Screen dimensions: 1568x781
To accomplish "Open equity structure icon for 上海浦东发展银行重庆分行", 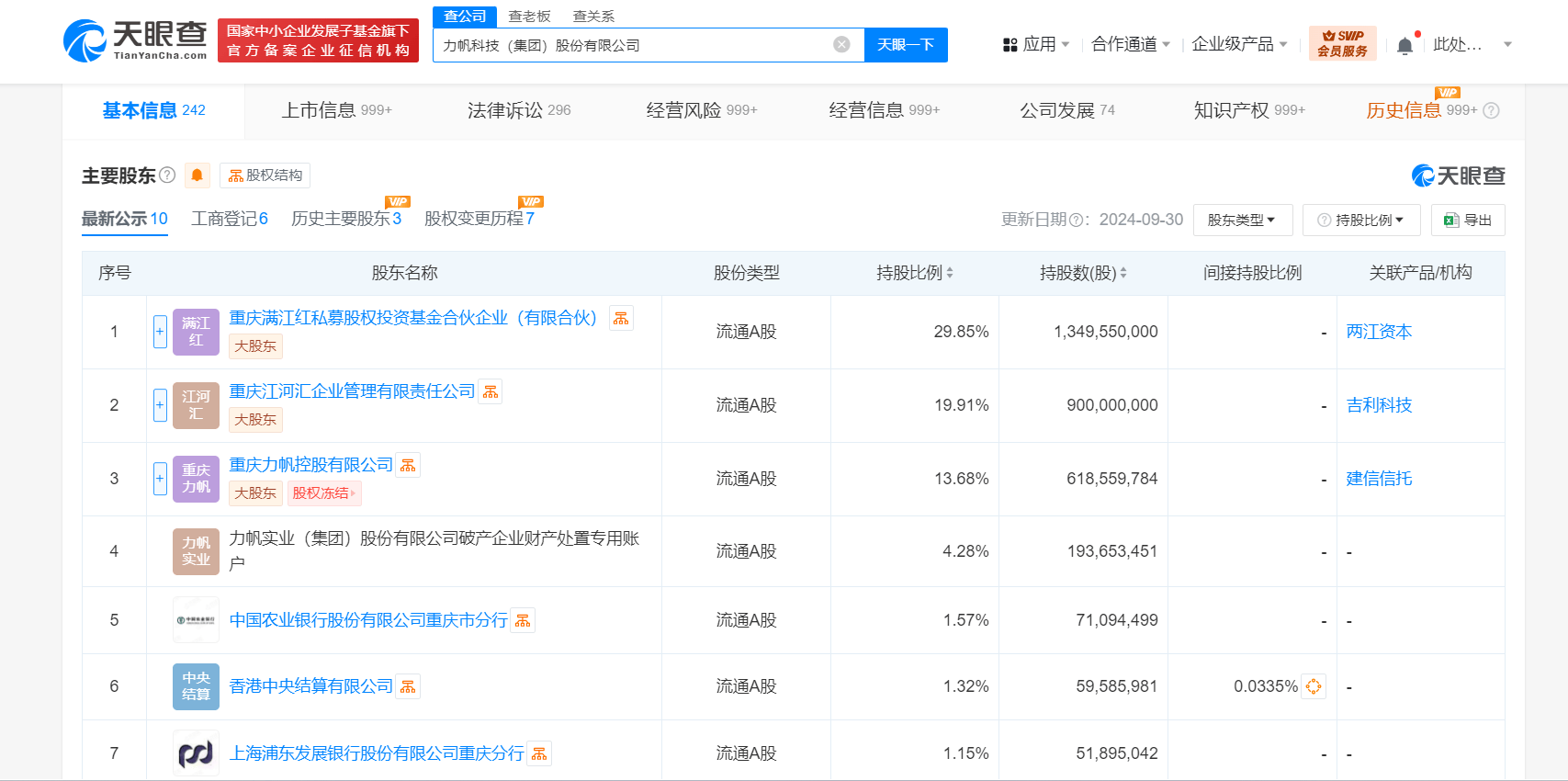I will [539, 753].
